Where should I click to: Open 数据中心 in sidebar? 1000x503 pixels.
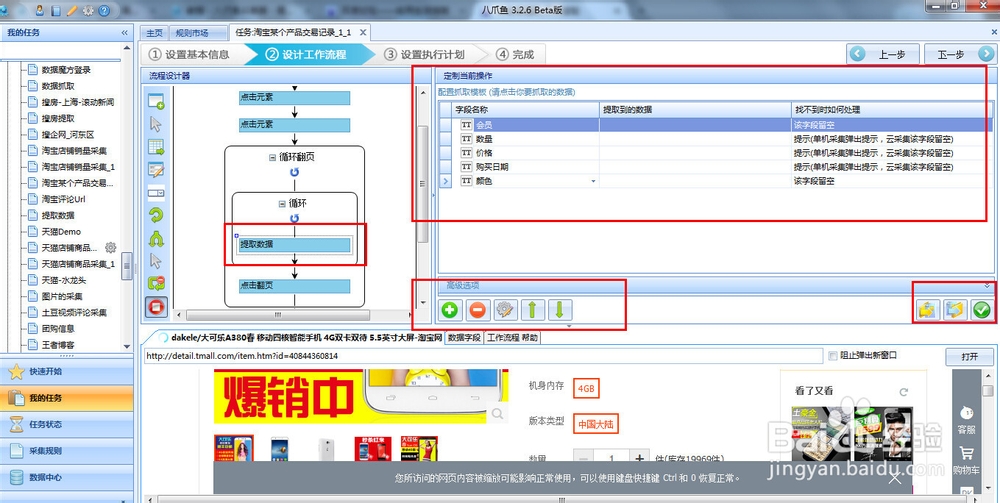(66, 477)
